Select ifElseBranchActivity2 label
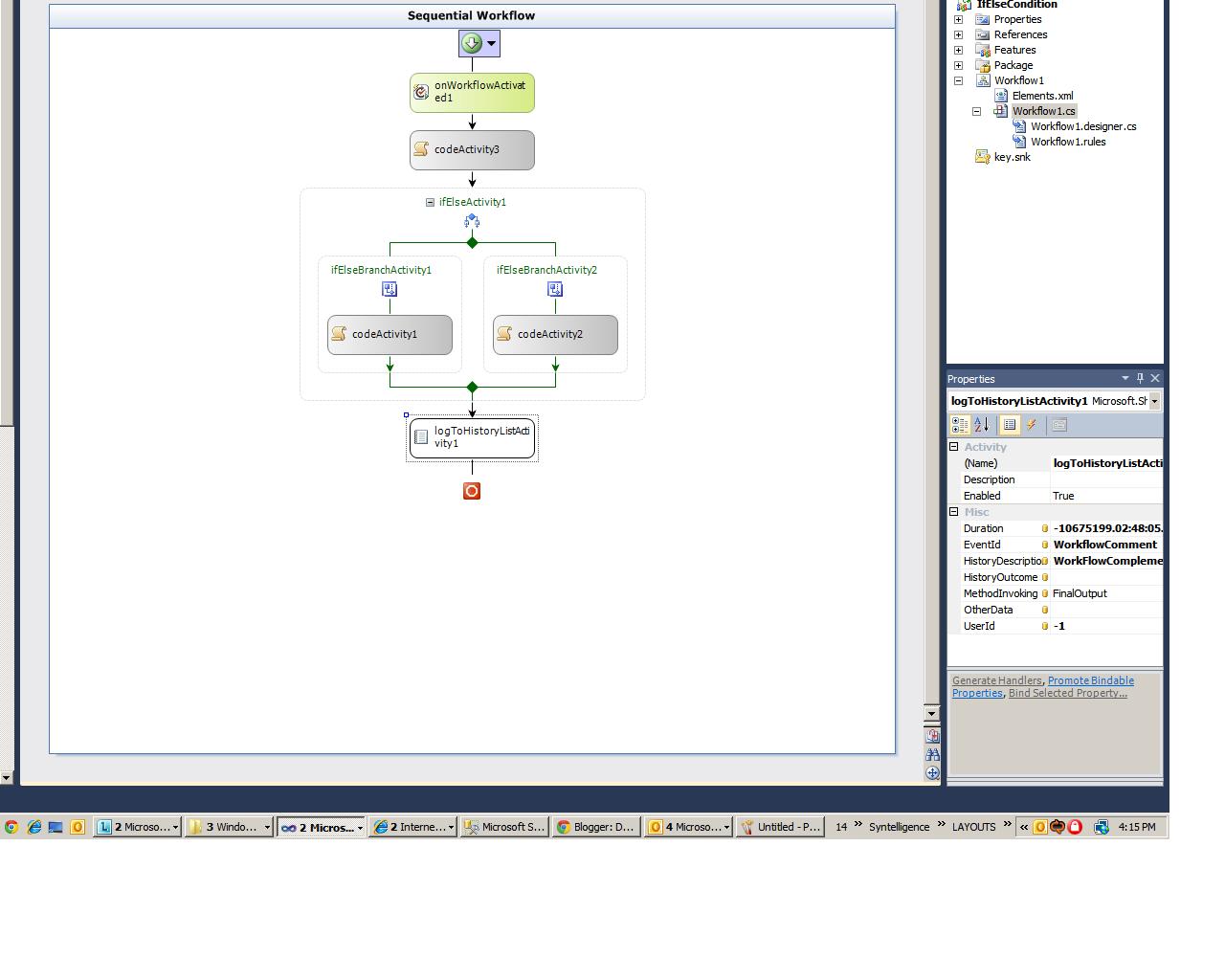Image resolution: width=1225 pixels, height=980 pixels. [546, 270]
